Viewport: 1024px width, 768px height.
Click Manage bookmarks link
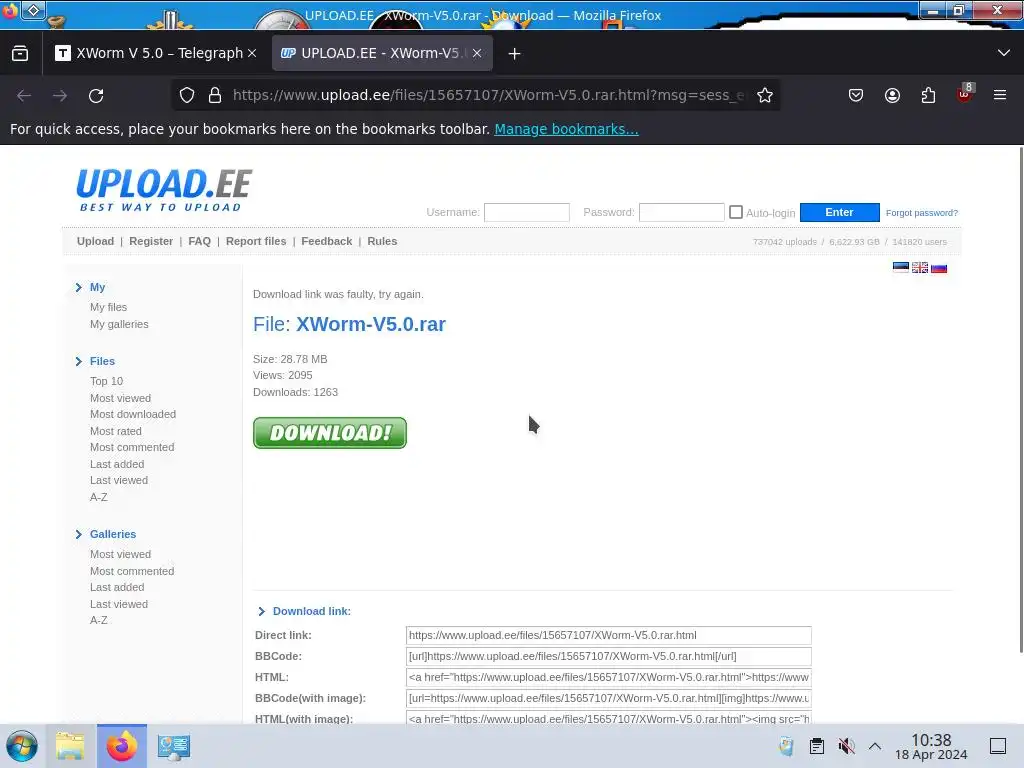coord(566,129)
